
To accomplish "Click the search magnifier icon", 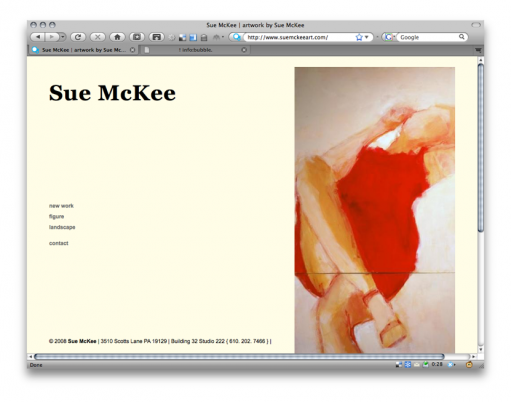I will pyautogui.click(x=462, y=37).
